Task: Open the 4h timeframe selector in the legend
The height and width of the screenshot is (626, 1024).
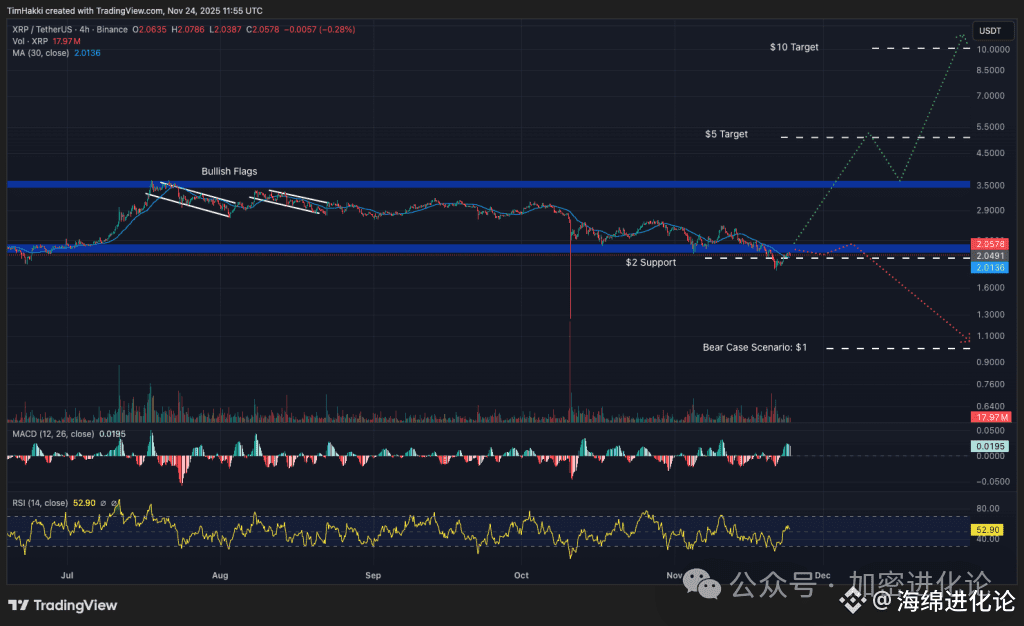Action: (83, 30)
